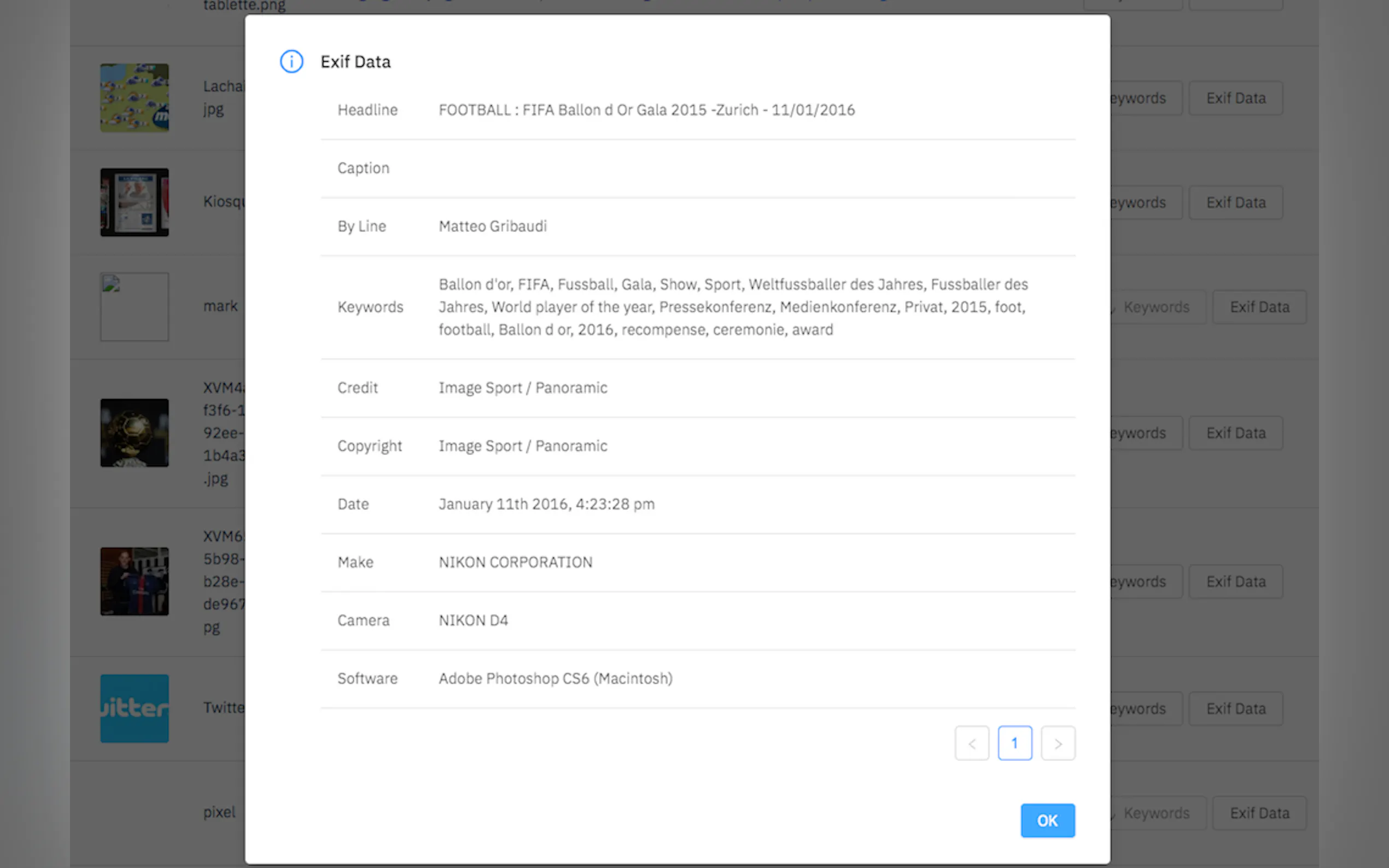Screen dimensions: 1389x868
Task: Click the Twitter logo thumbnail
Action: click(135, 708)
